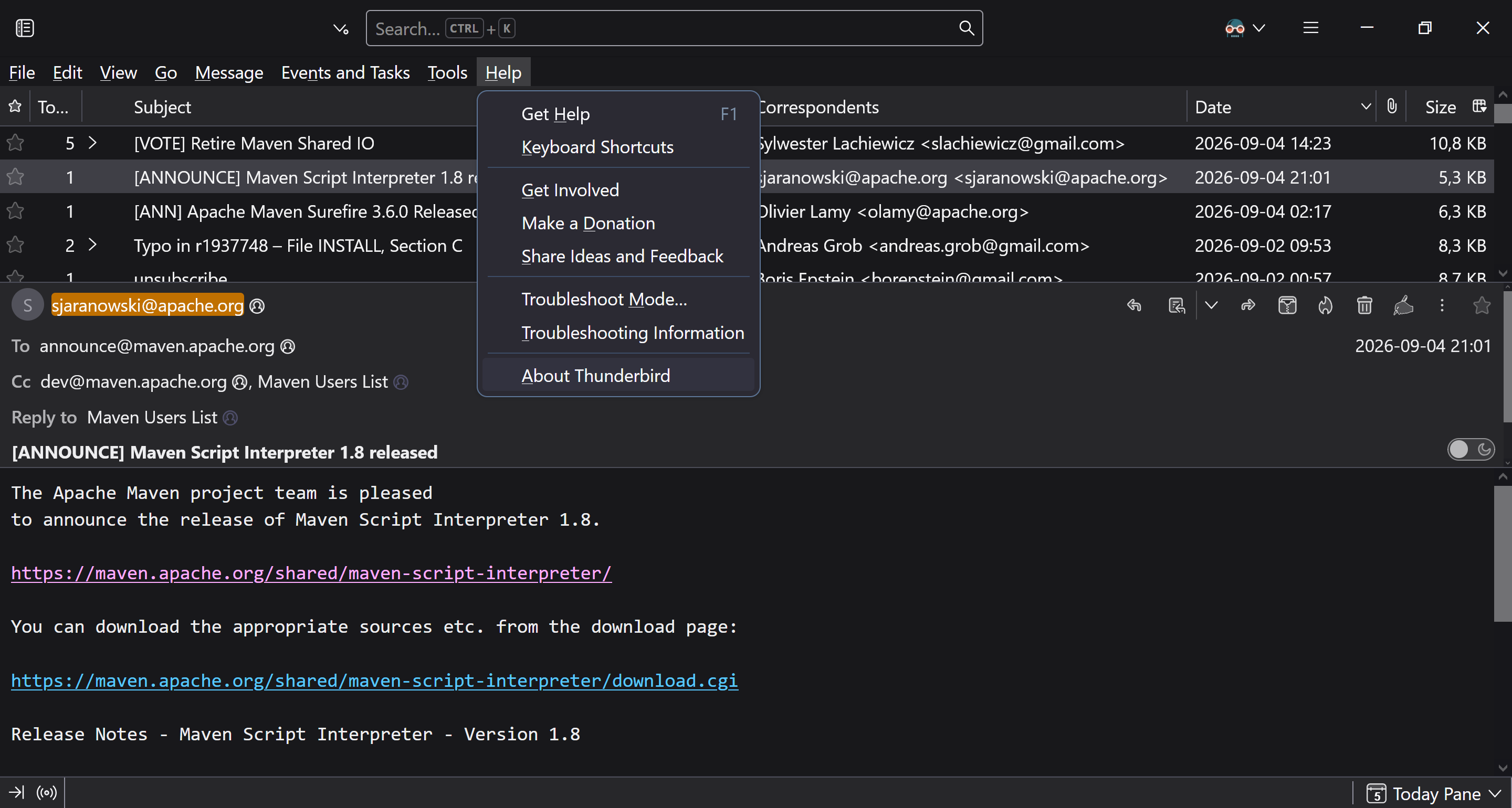
Task: Expand the Retire Maven Shared IO thread
Action: [x=92, y=143]
